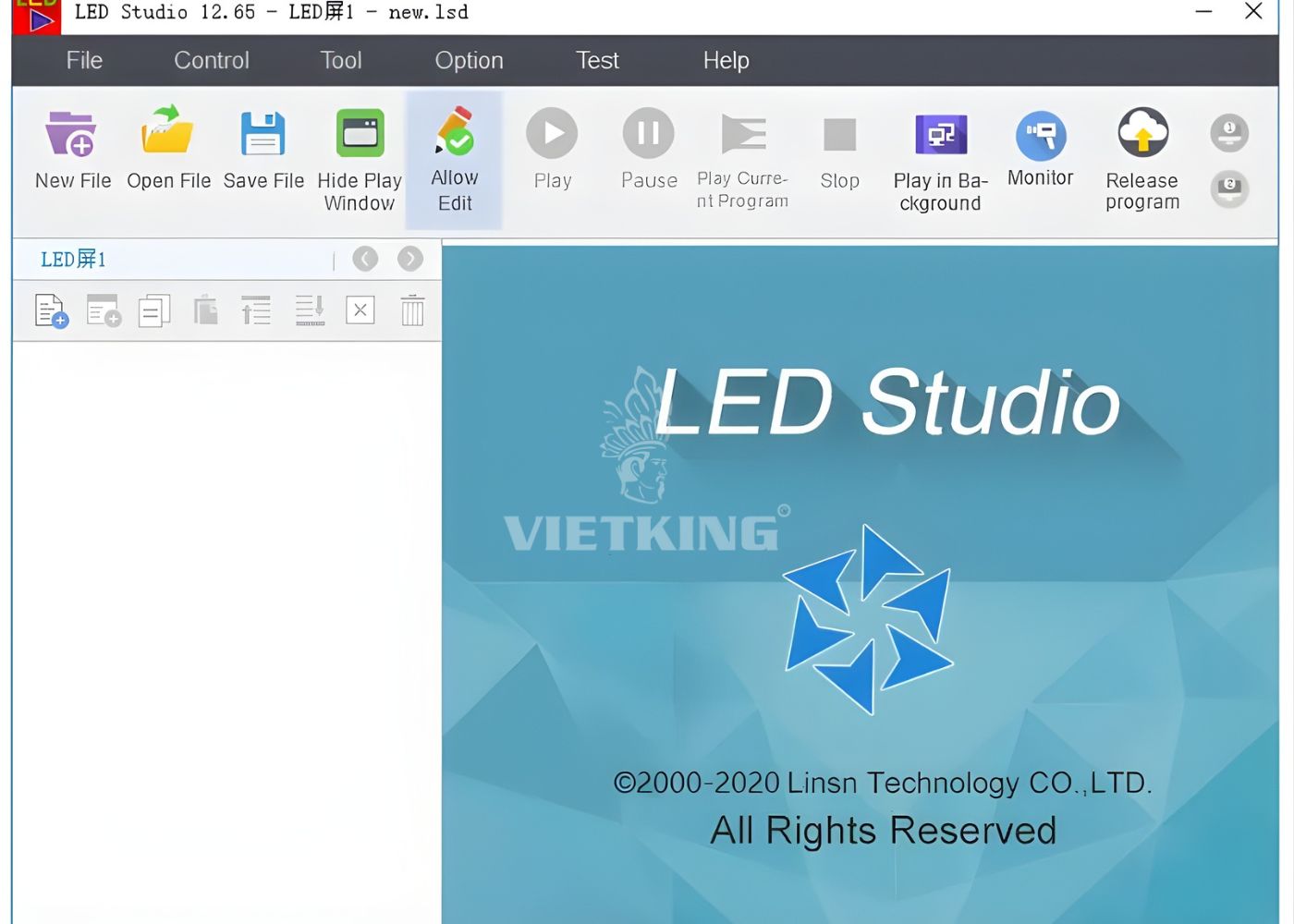
Task: Click the move program down icon
Action: click(x=310, y=310)
